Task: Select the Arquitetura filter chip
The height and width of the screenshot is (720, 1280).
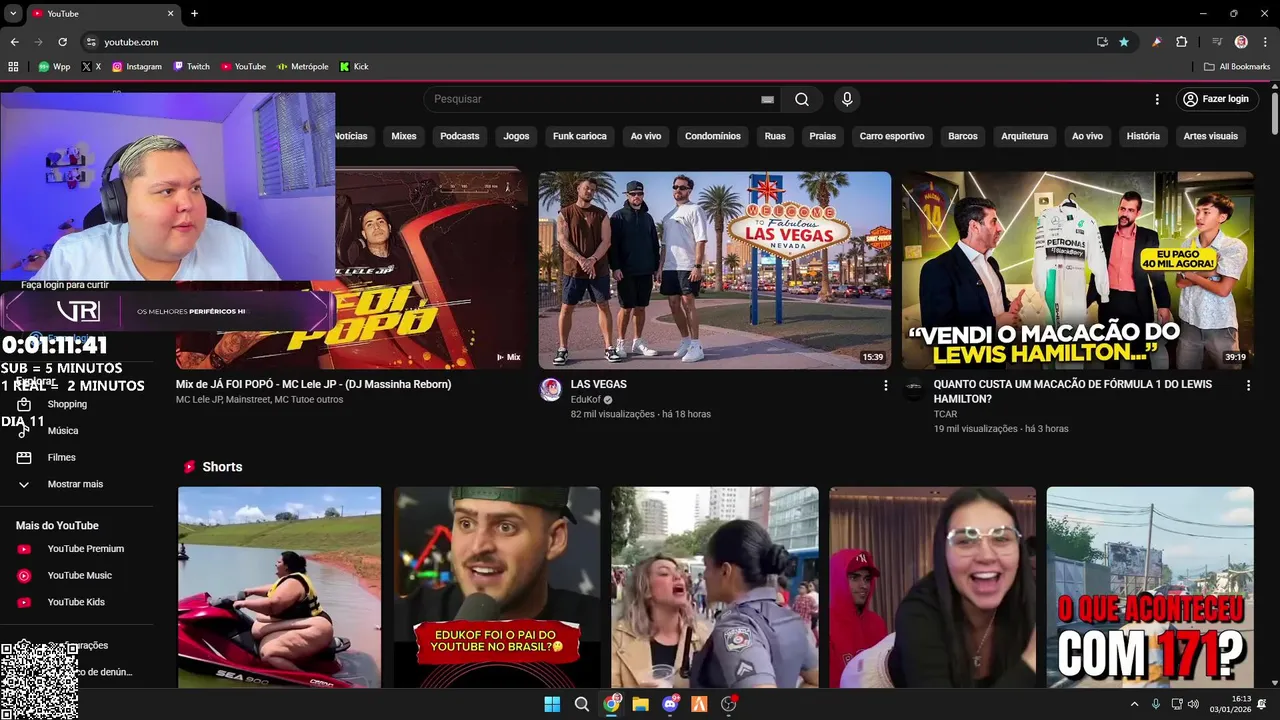Action: pyautogui.click(x=1025, y=136)
